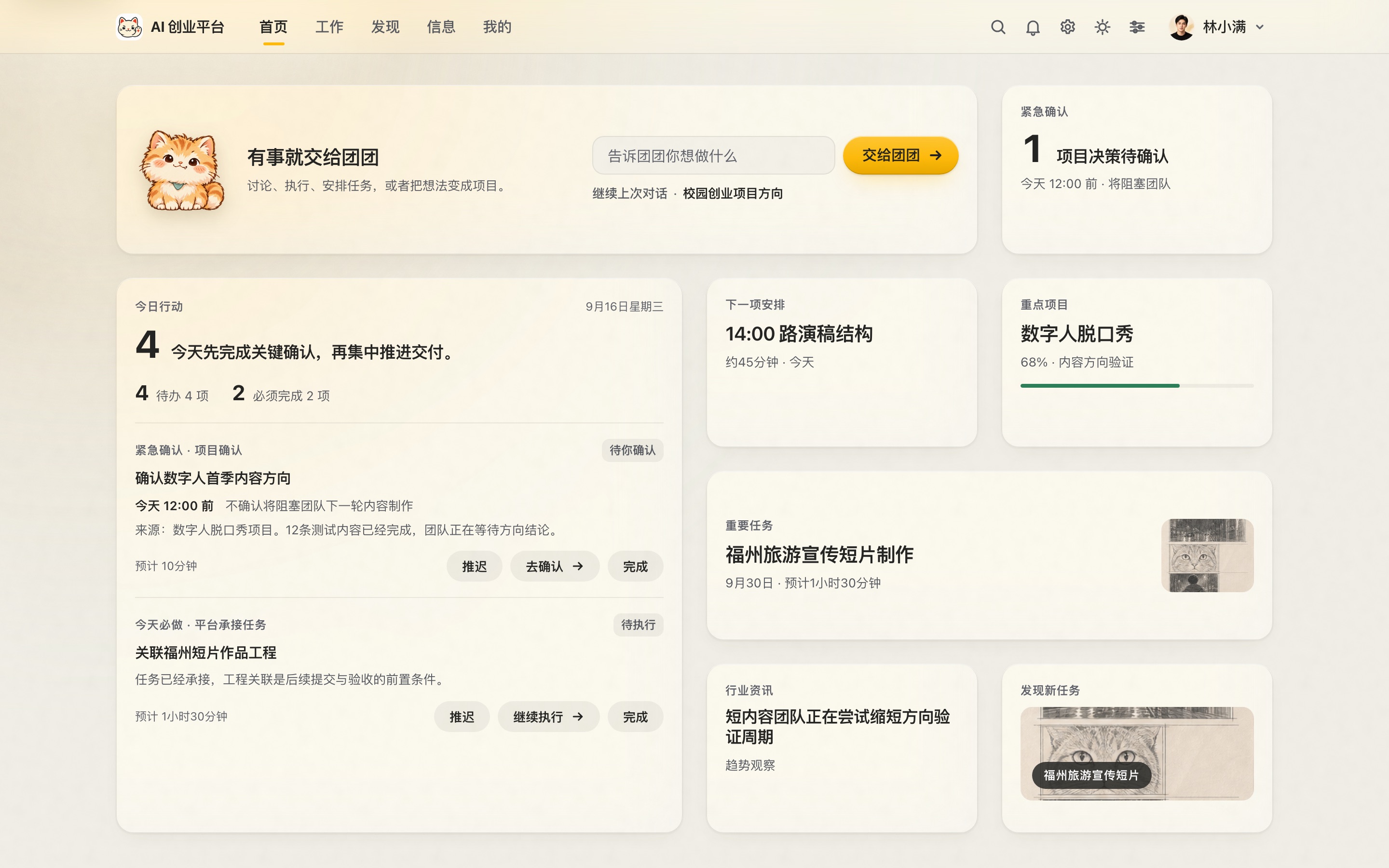Viewport: 1389px width, 868px height.
Task: Switch to the 首页 tab
Action: coord(273,27)
